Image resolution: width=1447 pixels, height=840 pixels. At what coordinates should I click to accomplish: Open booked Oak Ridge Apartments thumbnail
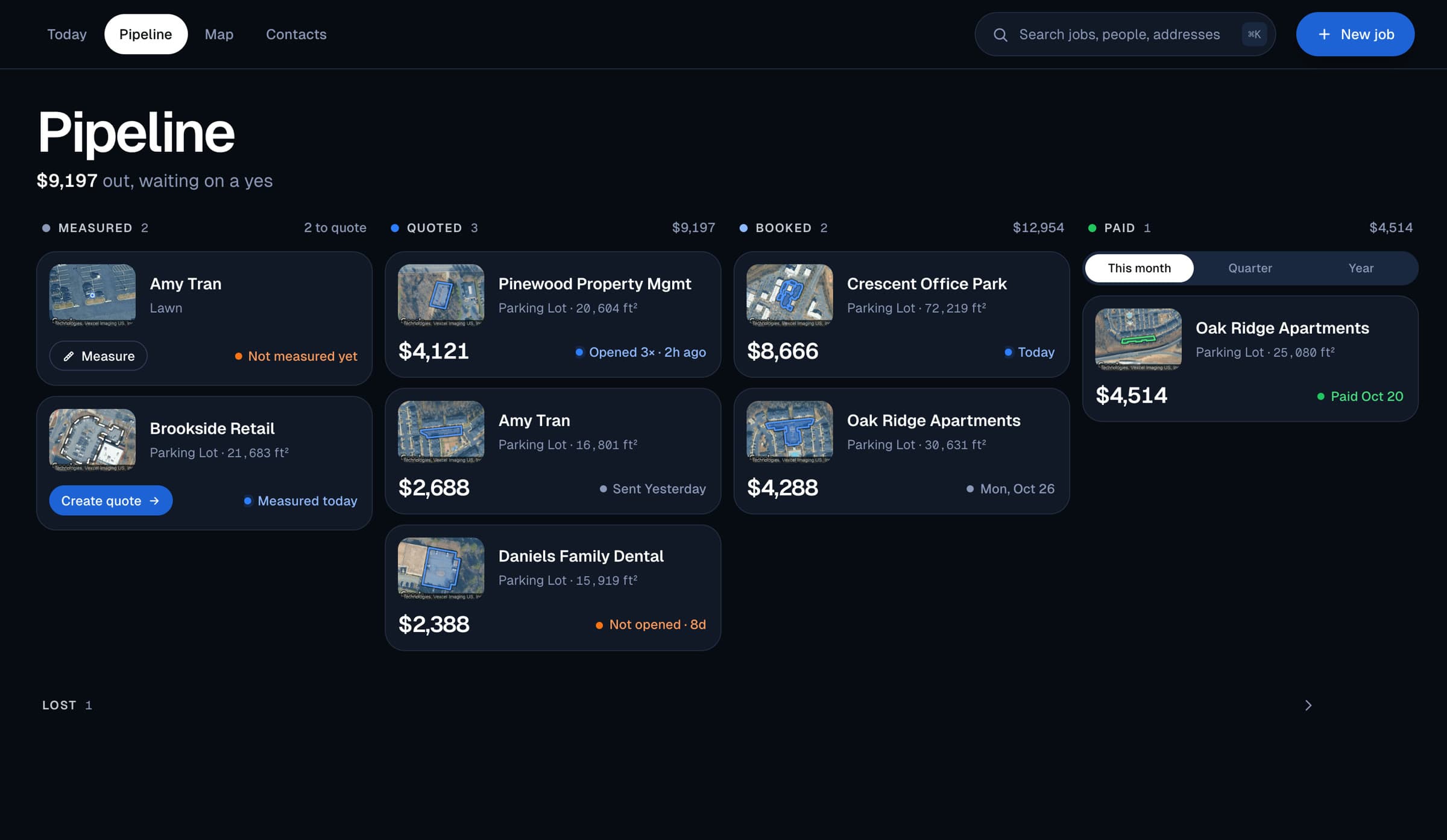[x=789, y=431]
